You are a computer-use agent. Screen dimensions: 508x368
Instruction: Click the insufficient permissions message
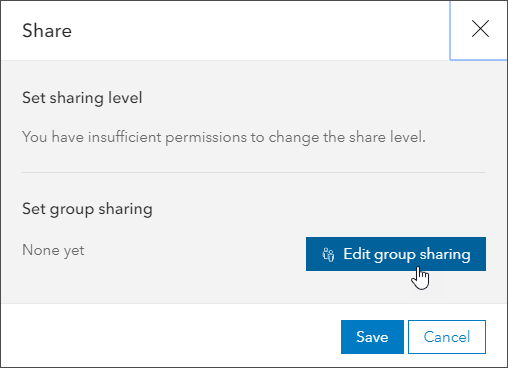224,137
